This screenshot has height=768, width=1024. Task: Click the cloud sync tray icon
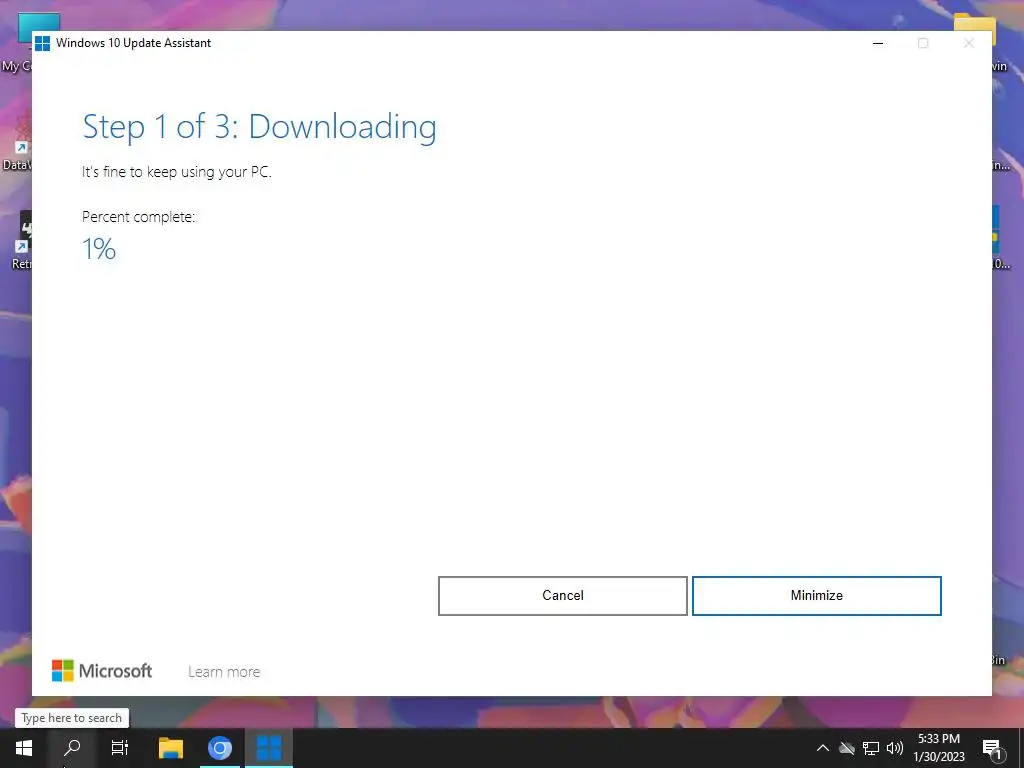coord(847,748)
